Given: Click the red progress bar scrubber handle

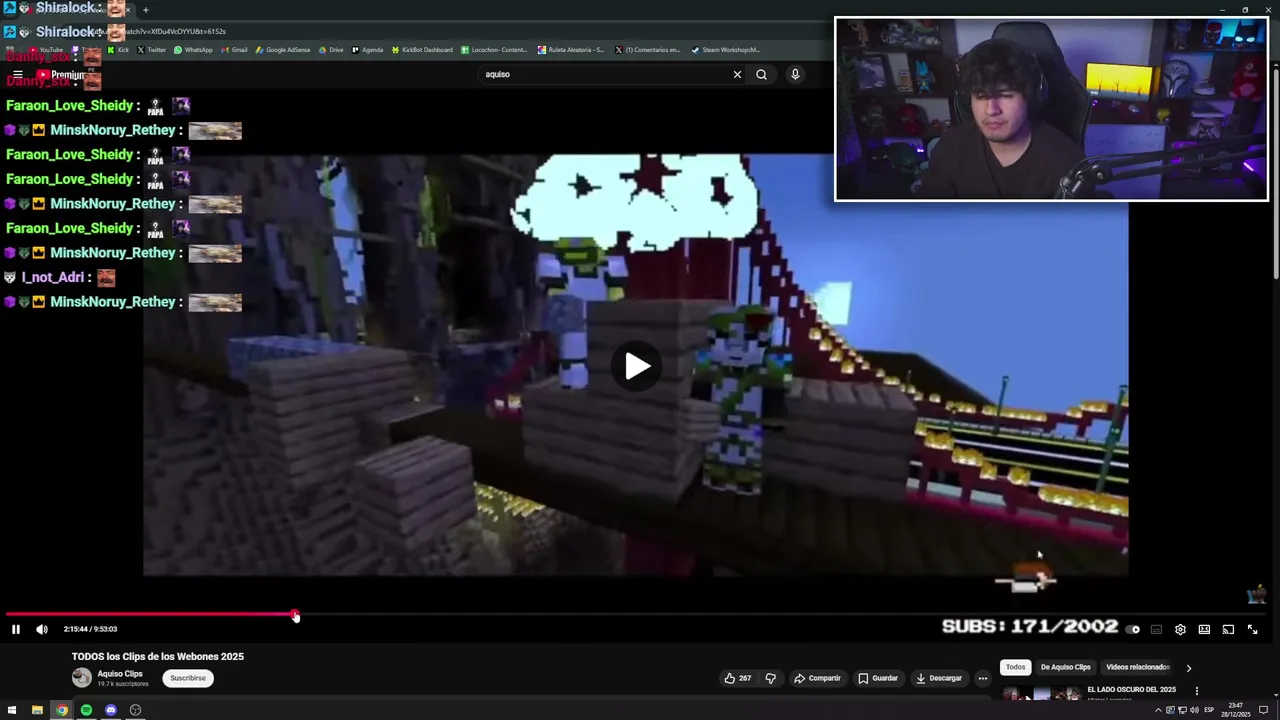Looking at the screenshot, I should (295, 615).
